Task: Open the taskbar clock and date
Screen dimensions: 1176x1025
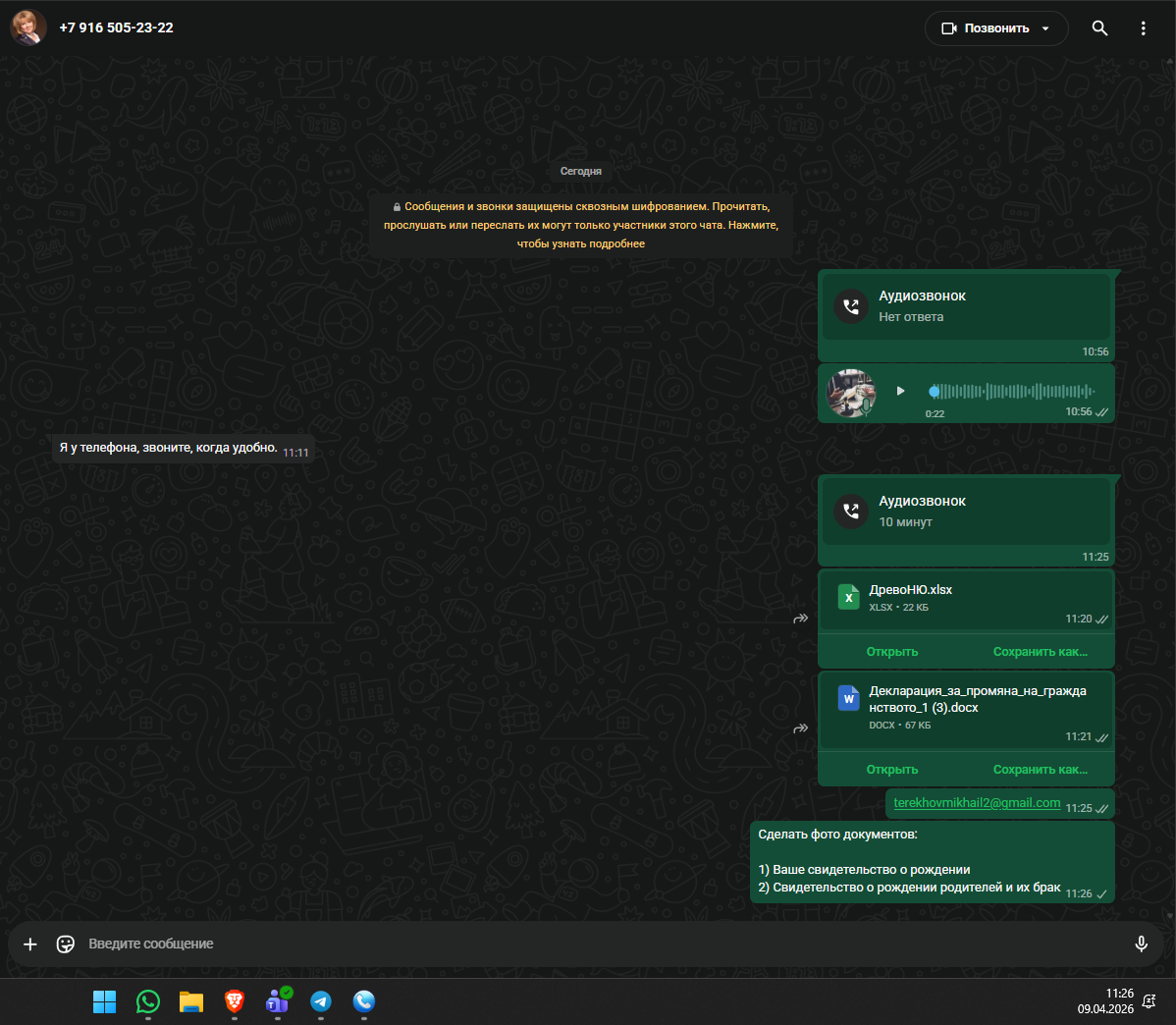Action: coord(1105,1001)
